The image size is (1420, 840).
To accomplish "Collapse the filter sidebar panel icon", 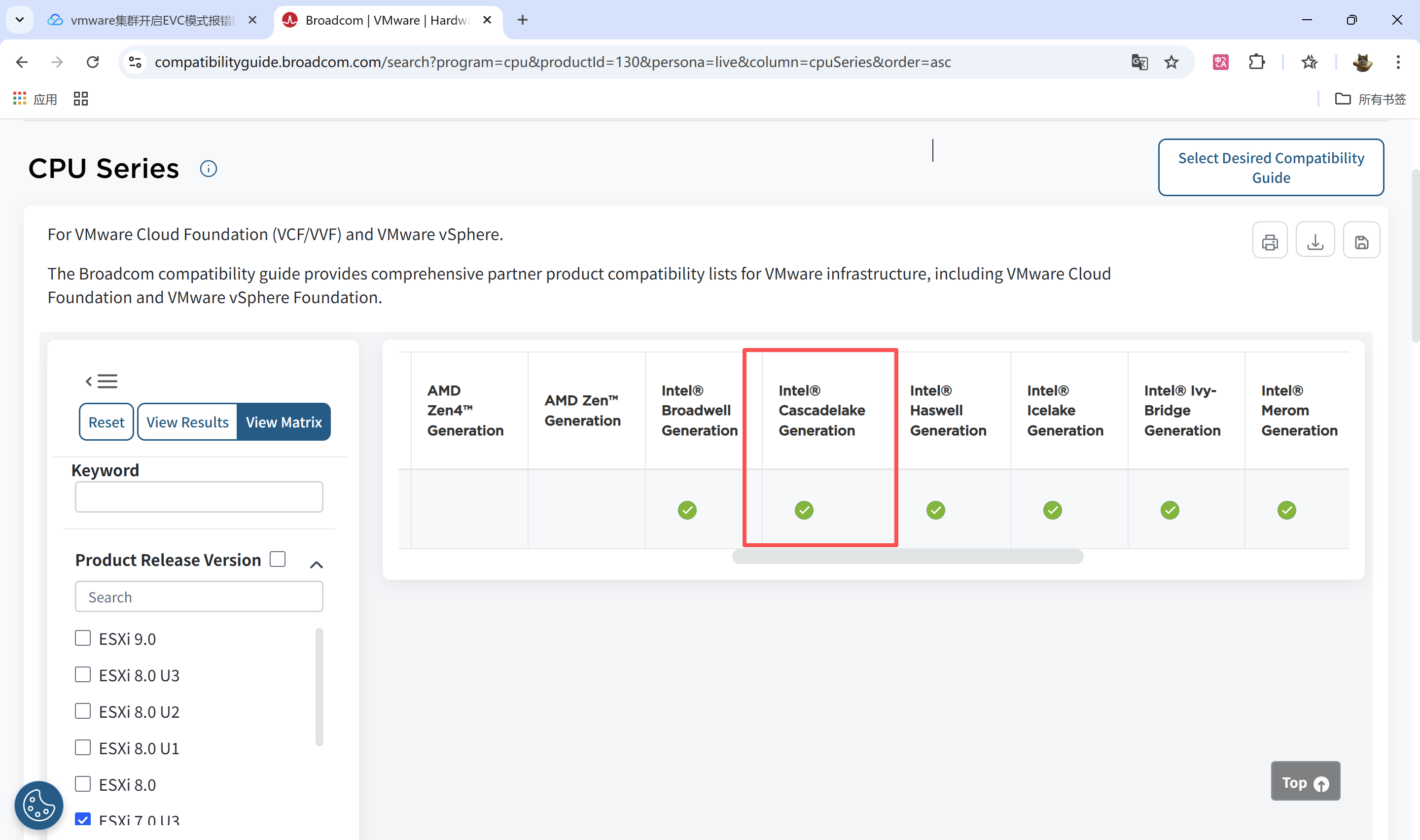I will pyautogui.click(x=102, y=381).
